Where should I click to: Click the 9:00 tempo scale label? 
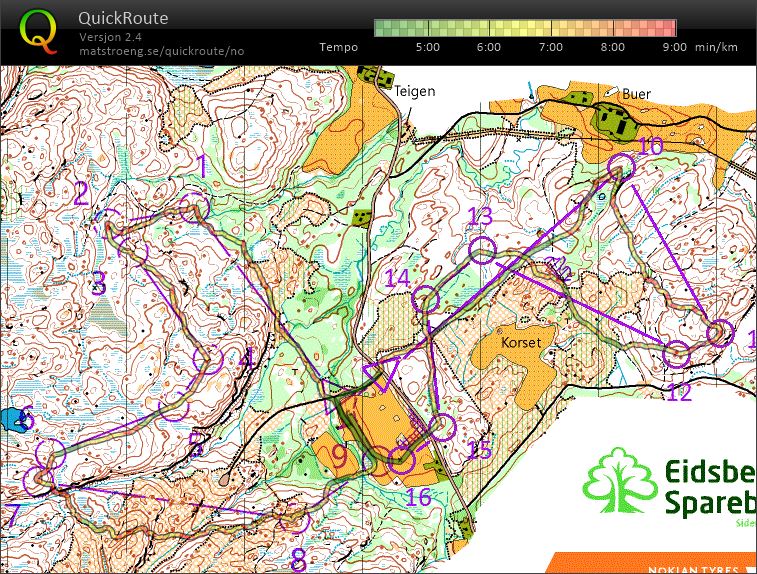pos(674,47)
